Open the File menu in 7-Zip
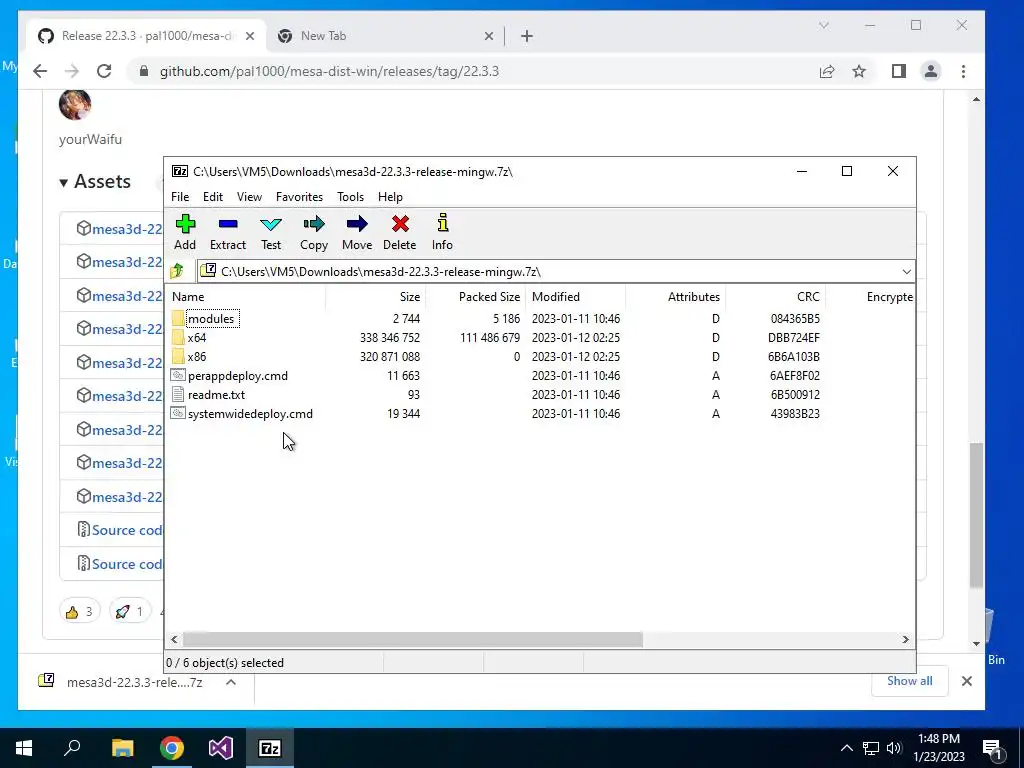 click(x=180, y=197)
